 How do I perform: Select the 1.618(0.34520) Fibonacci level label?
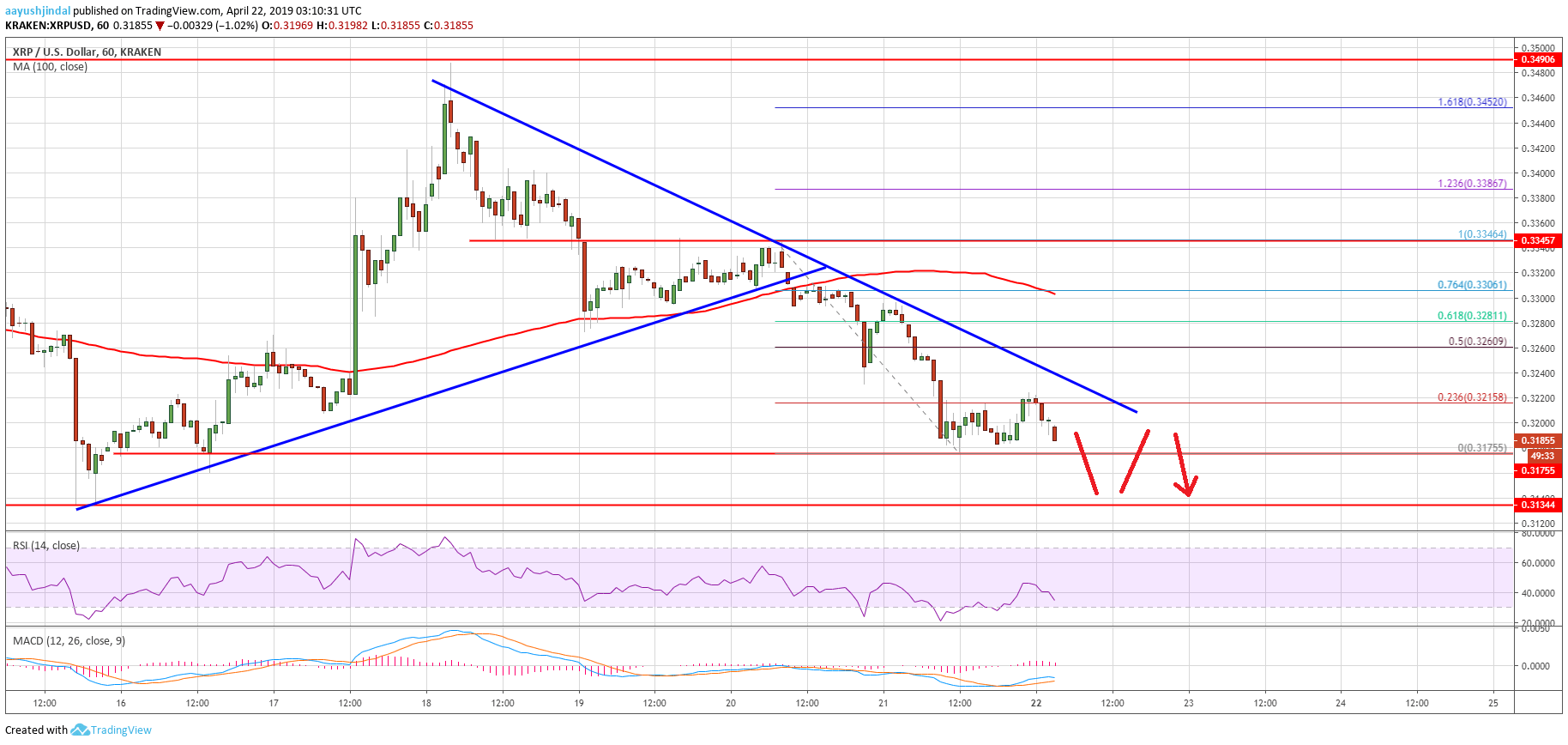click(x=1472, y=102)
